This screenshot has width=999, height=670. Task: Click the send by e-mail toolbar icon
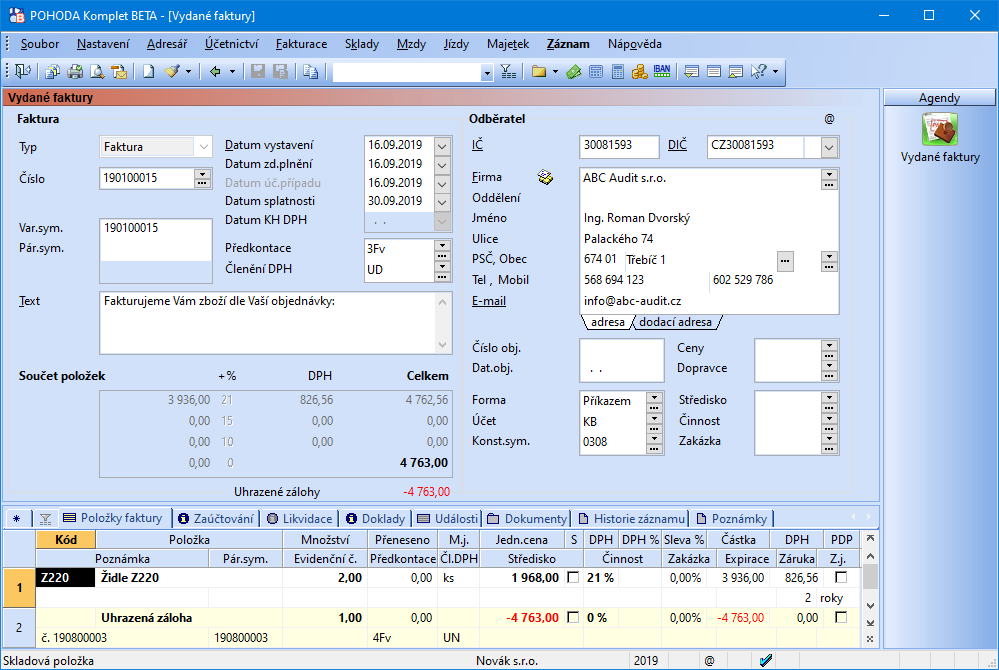coord(119,71)
